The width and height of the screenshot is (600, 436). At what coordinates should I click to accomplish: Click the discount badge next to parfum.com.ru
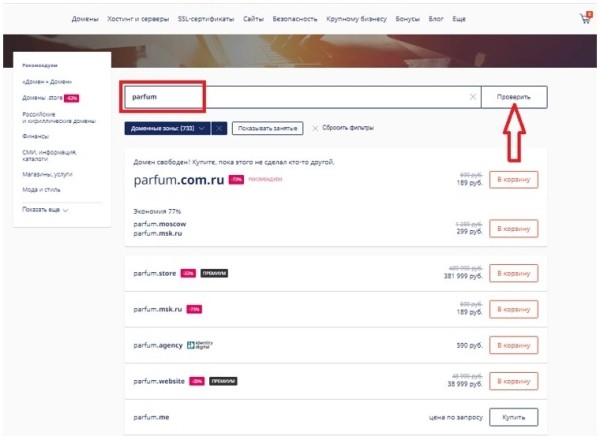click(x=236, y=180)
